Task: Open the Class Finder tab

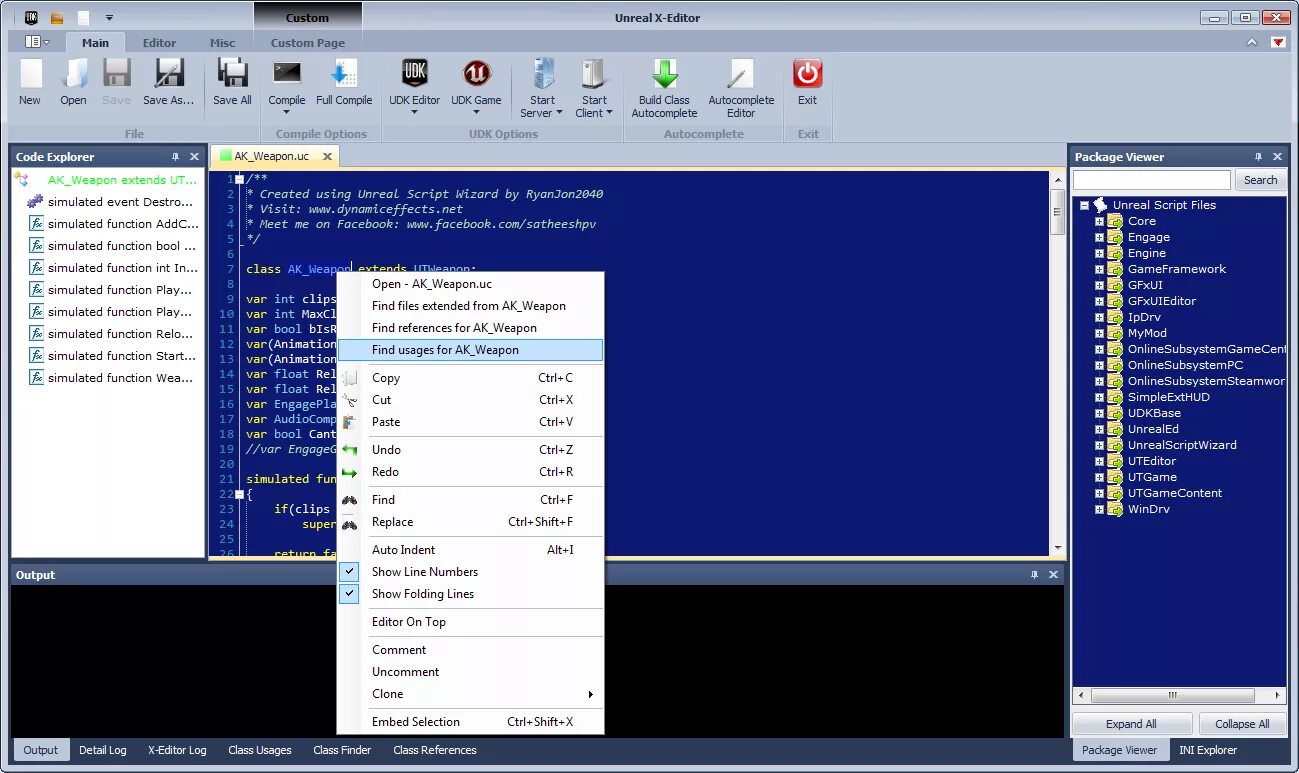Action: (342, 750)
